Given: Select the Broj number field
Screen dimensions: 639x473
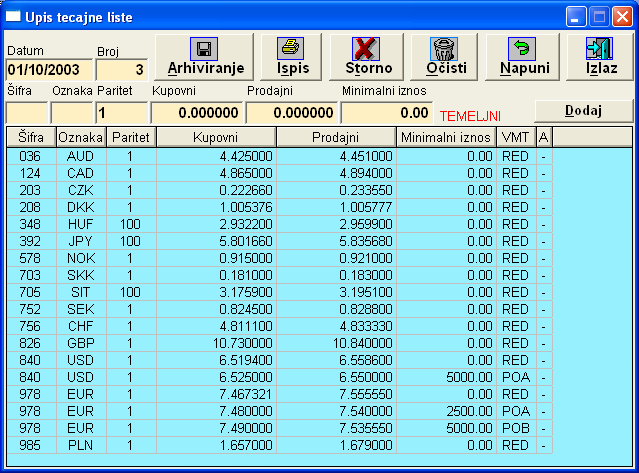Looking at the screenshot, I should pyautogui.click(x=121, y=70).
